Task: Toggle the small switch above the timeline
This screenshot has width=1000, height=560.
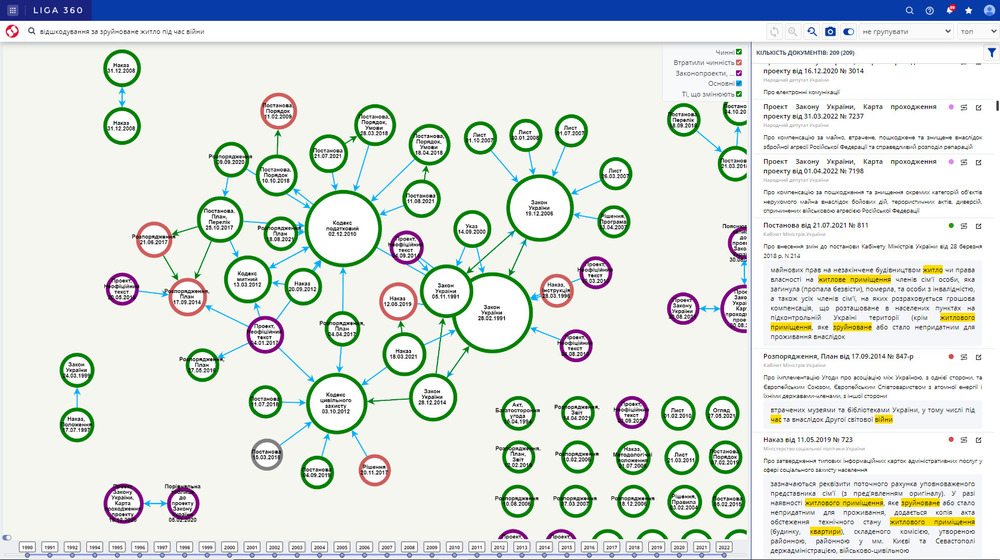Action: click(x=7, y=537)
